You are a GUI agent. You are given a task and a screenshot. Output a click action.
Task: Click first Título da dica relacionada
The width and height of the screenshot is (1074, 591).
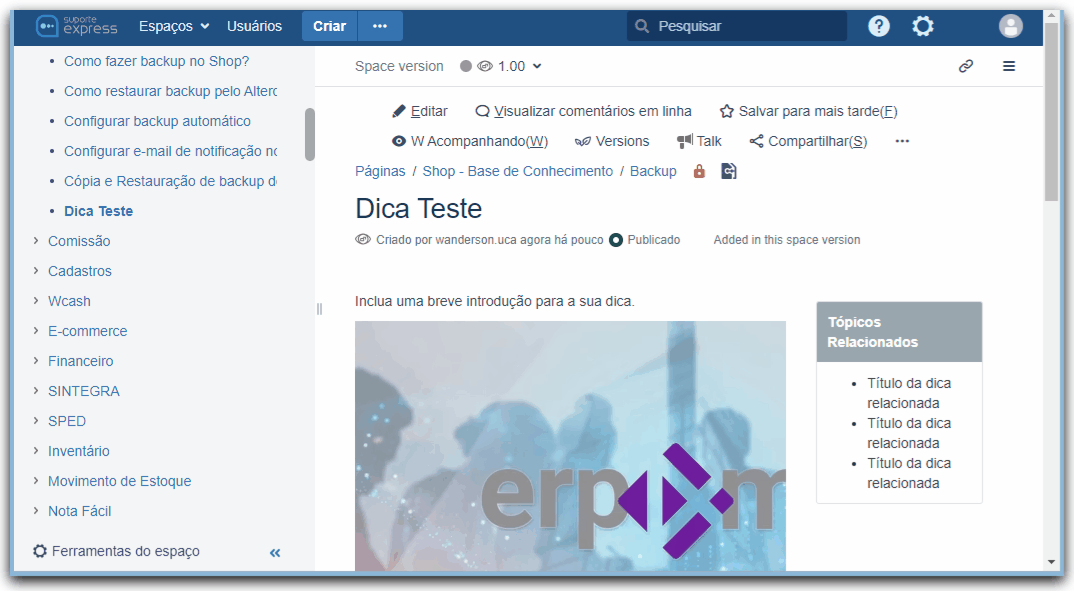point(909,393)
